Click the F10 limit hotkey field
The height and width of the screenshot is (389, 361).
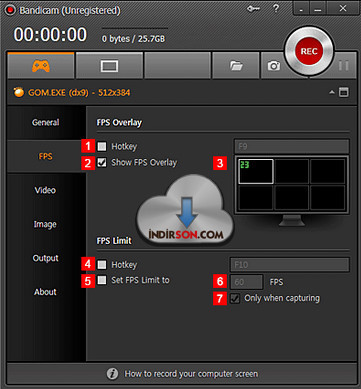290,265
